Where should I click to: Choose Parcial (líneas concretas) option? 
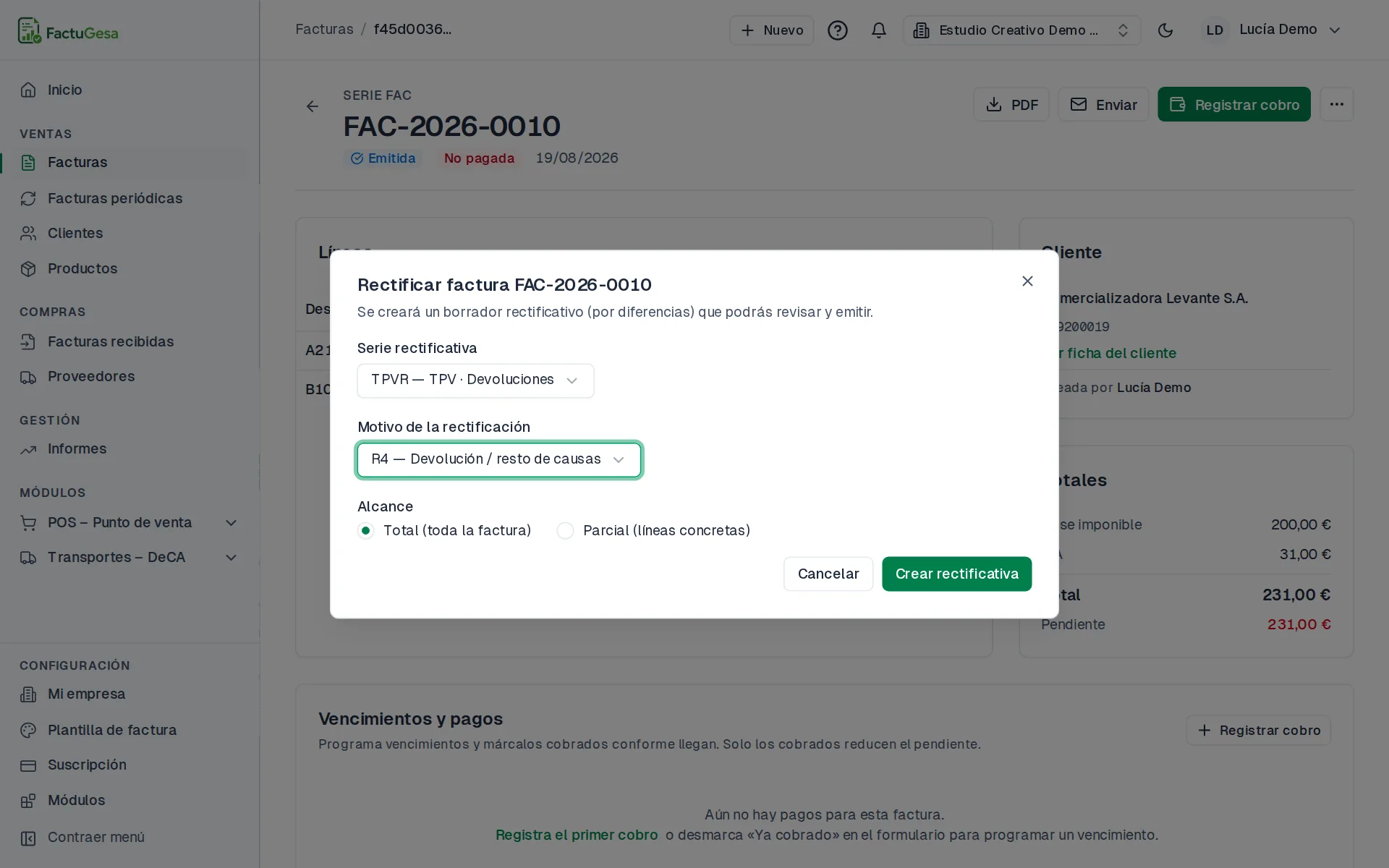[x=653, y=530]
